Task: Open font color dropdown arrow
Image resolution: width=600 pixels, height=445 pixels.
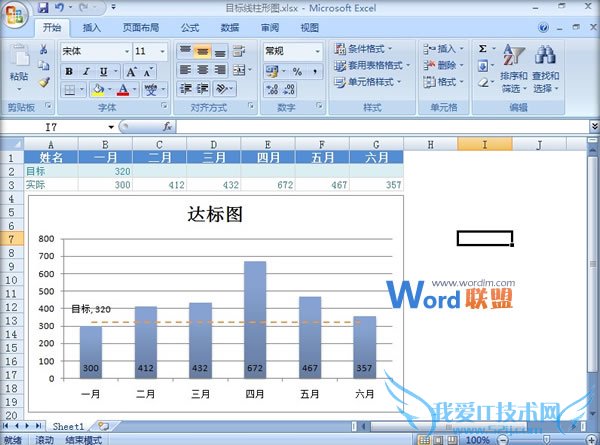Action: coord(134,90)
